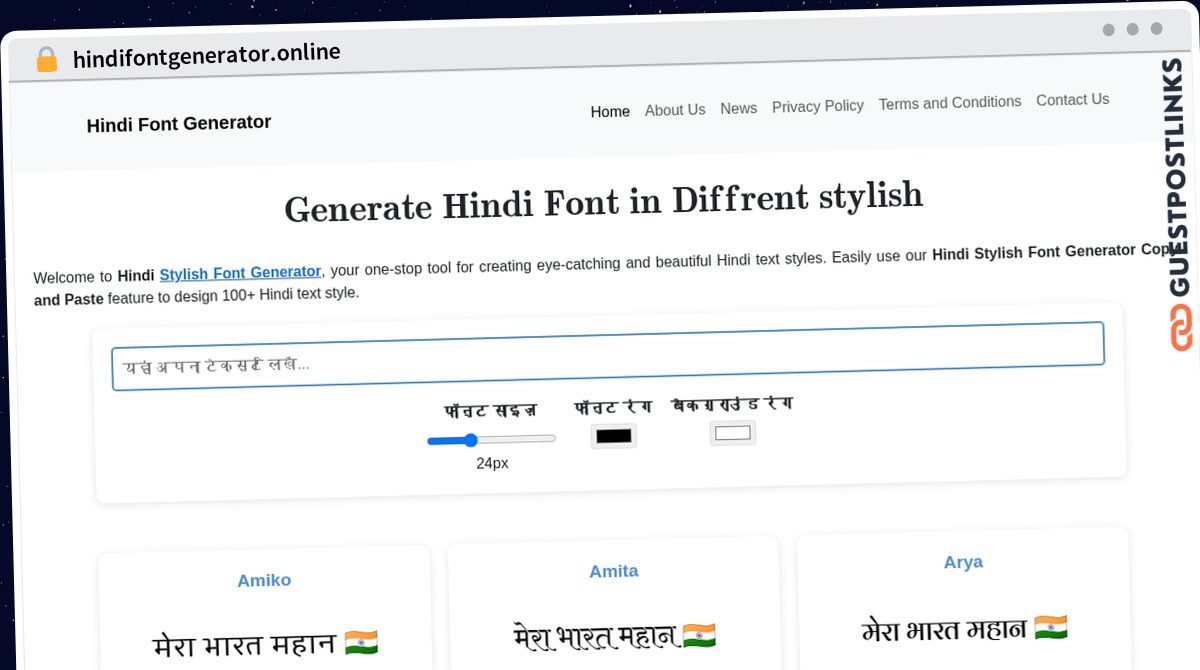Open the Contact Us page
Viewport: 1200px width, 670px height.
(x=1073, y=100)
